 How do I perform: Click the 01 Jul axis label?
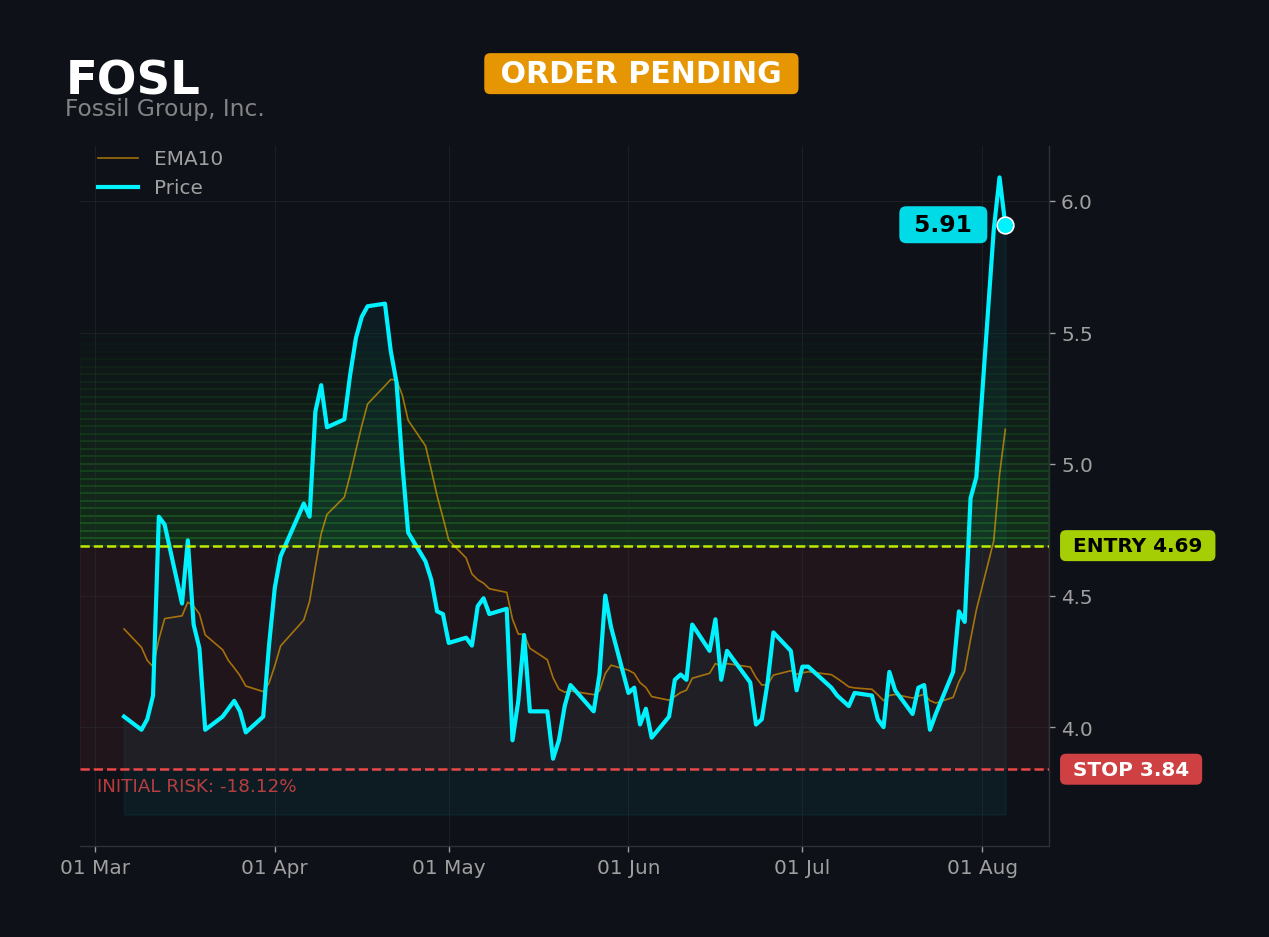tap(802, 868)
